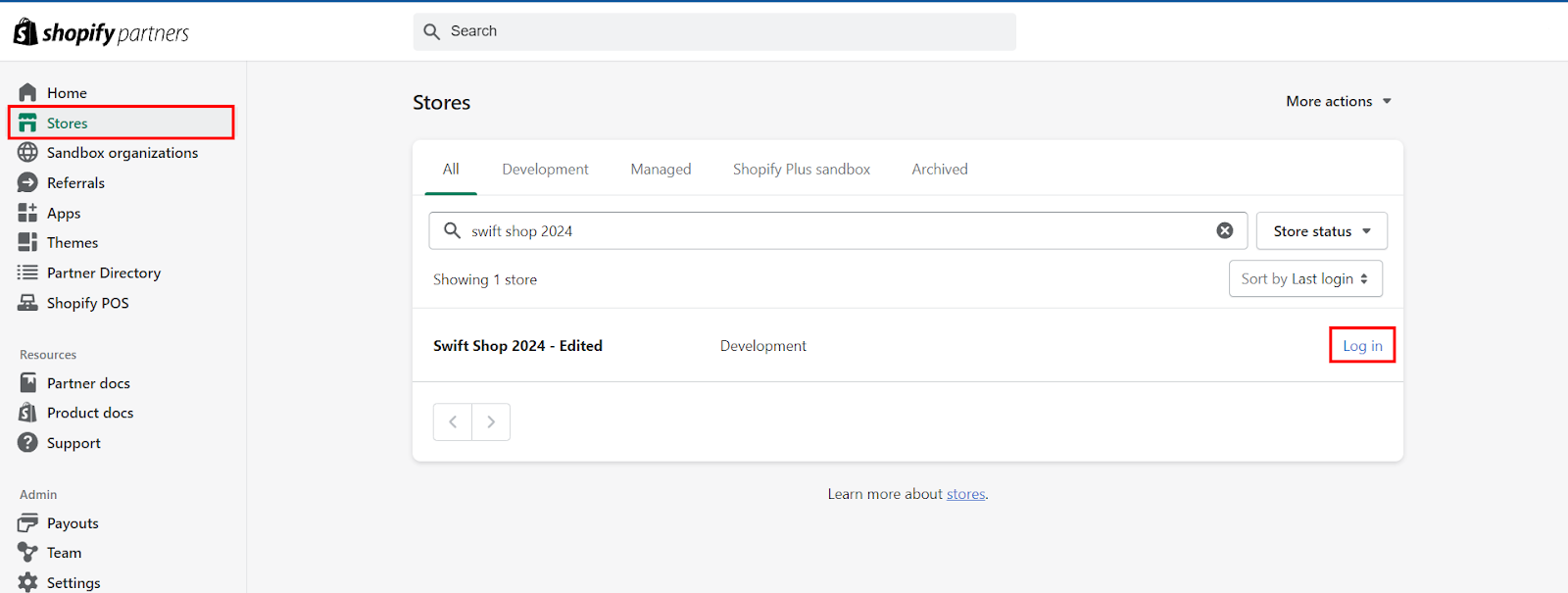Go to next page of stores
This screenshot has width=1568, height=593.
click(491, 421)
